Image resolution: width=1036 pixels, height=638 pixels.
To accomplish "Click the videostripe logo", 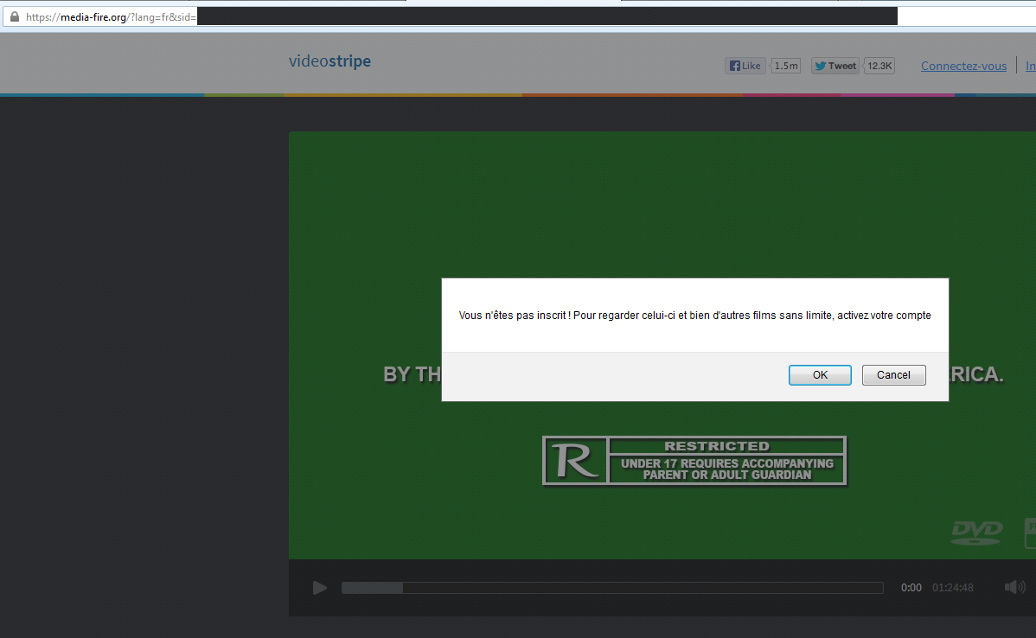I will 329,62.
